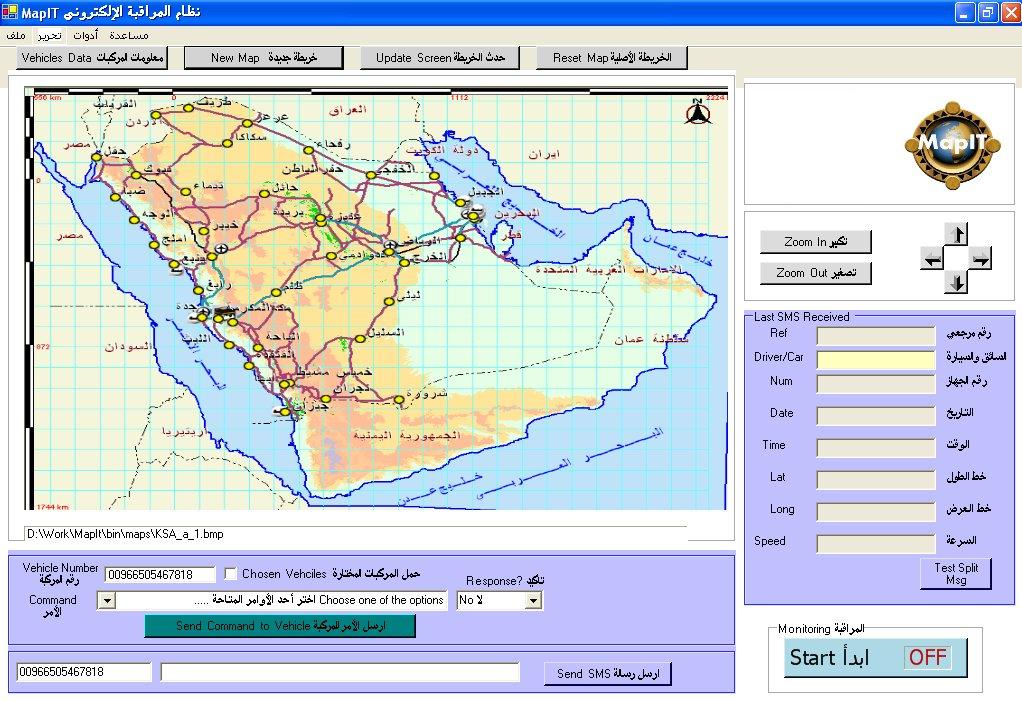The height and width of the screenshot is (701, 1022).
Task: Focus the yellow Driver/Car field
Action: pos(875,358)
